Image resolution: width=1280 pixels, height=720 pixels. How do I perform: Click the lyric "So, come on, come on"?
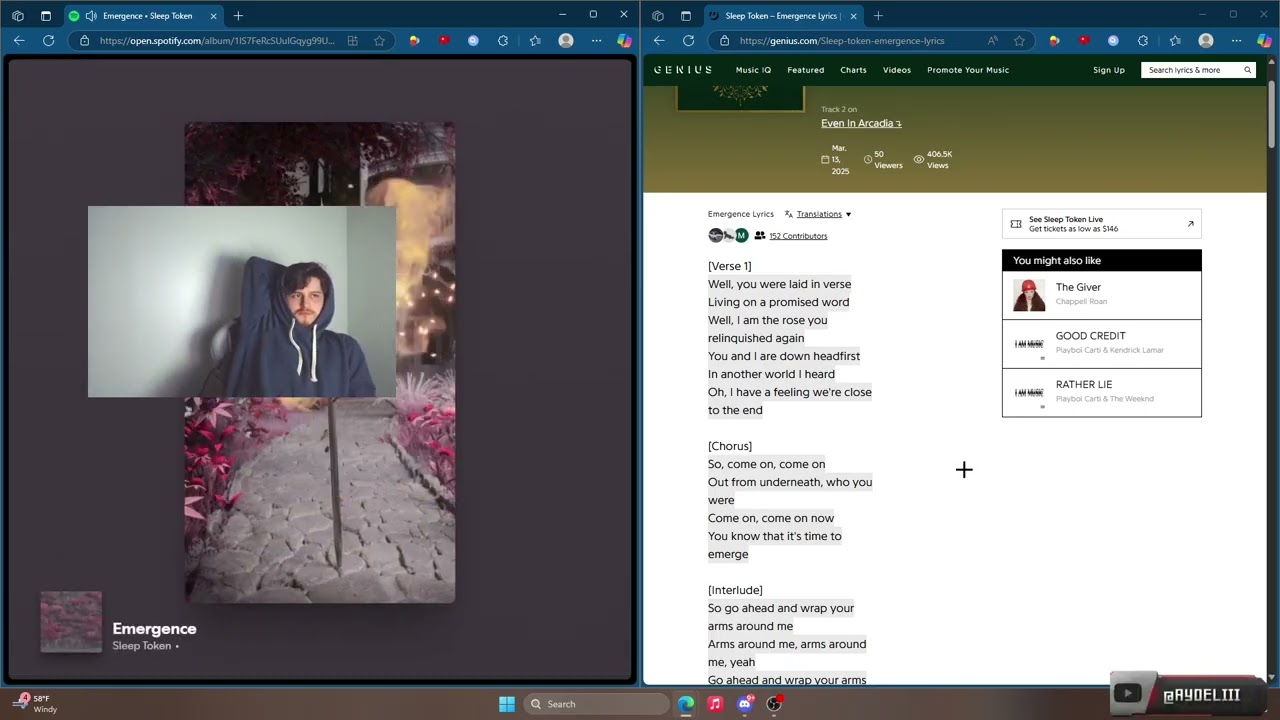[x=767, y=464]
